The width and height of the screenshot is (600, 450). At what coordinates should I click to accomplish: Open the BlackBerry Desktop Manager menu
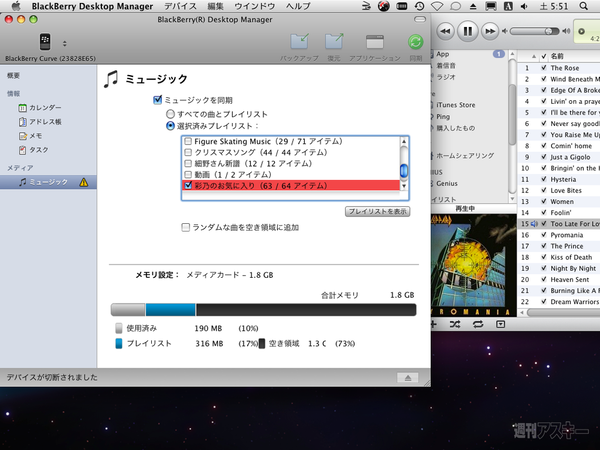[x=92, y=6]
